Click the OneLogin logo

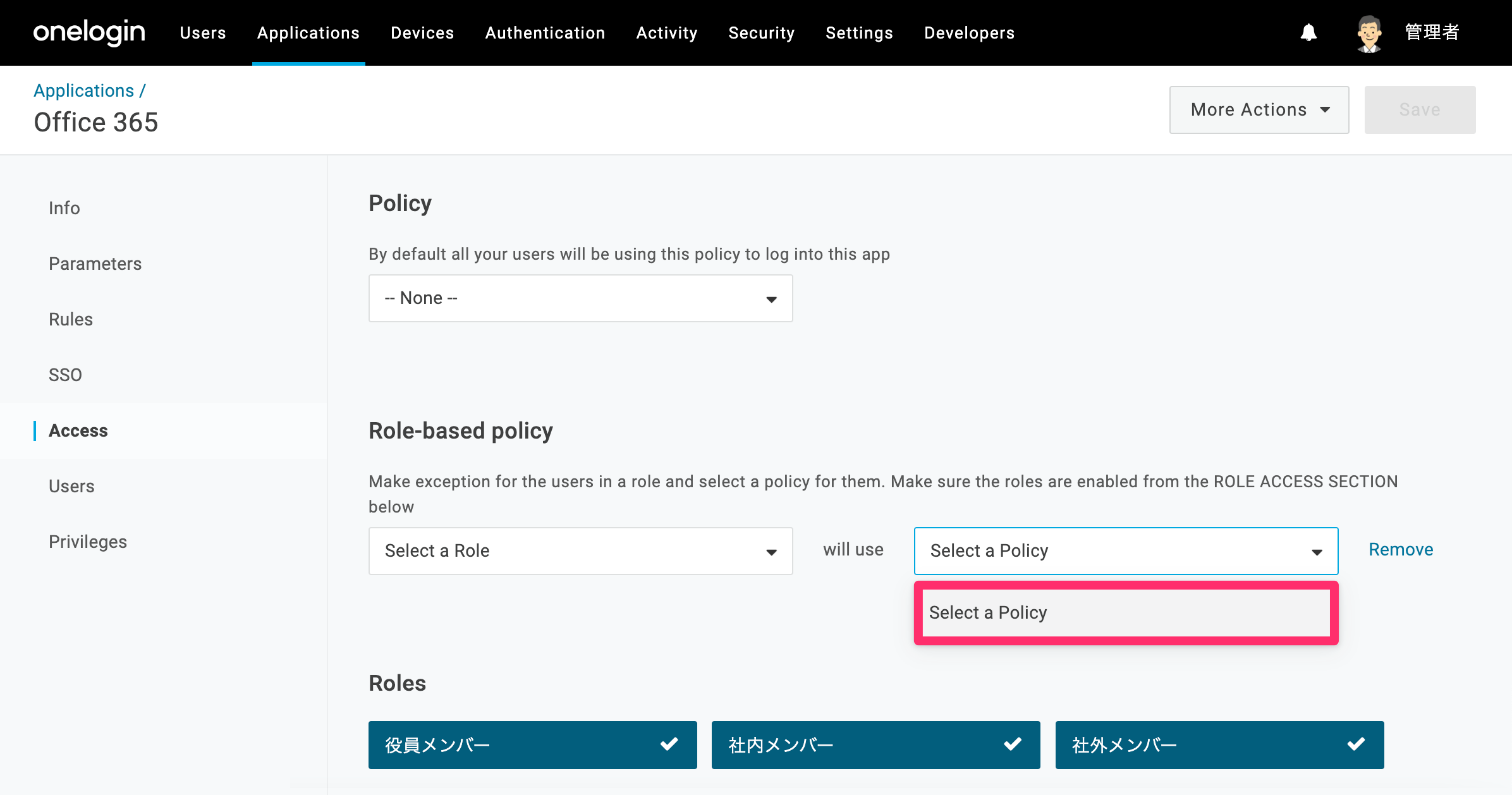click(x=89, y=32)
